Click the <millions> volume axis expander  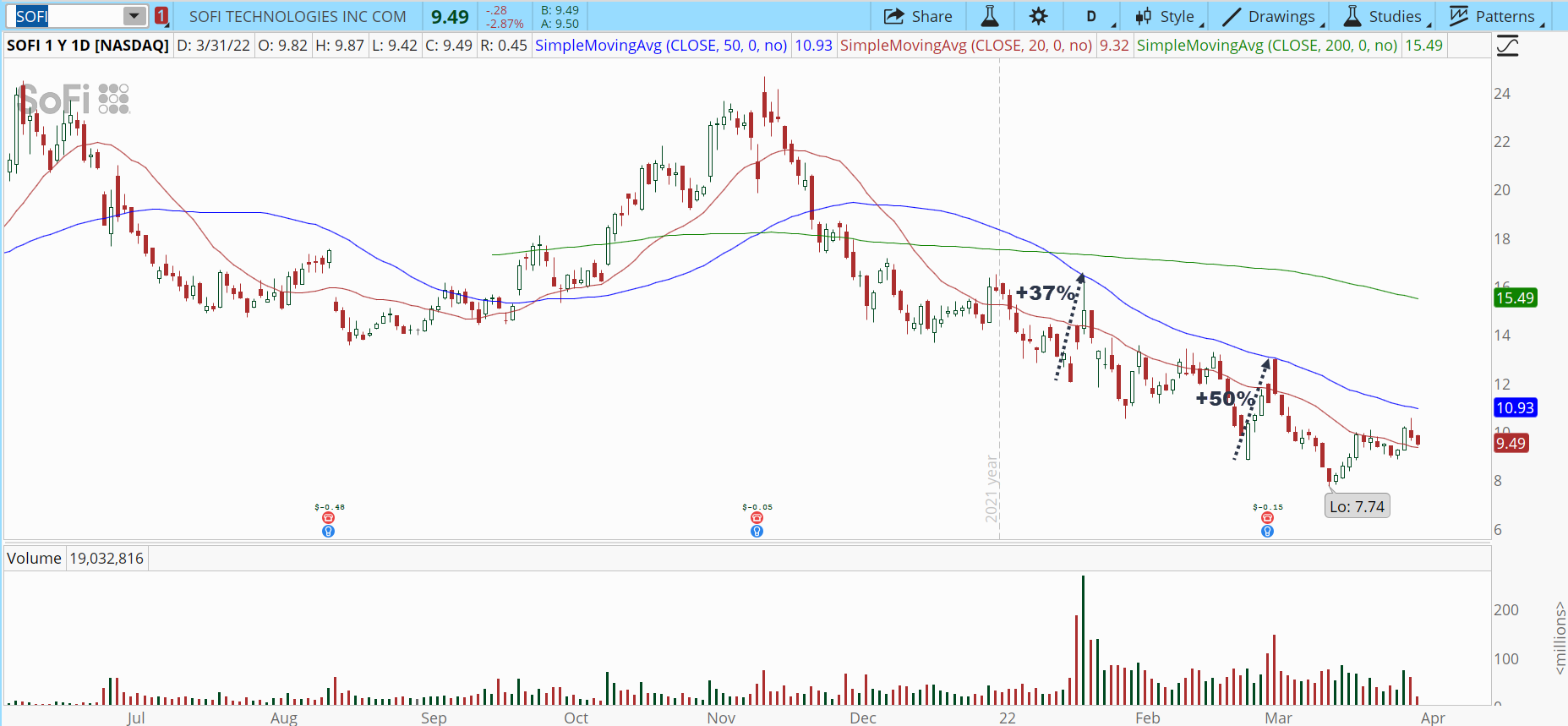tap(1560, 637)
